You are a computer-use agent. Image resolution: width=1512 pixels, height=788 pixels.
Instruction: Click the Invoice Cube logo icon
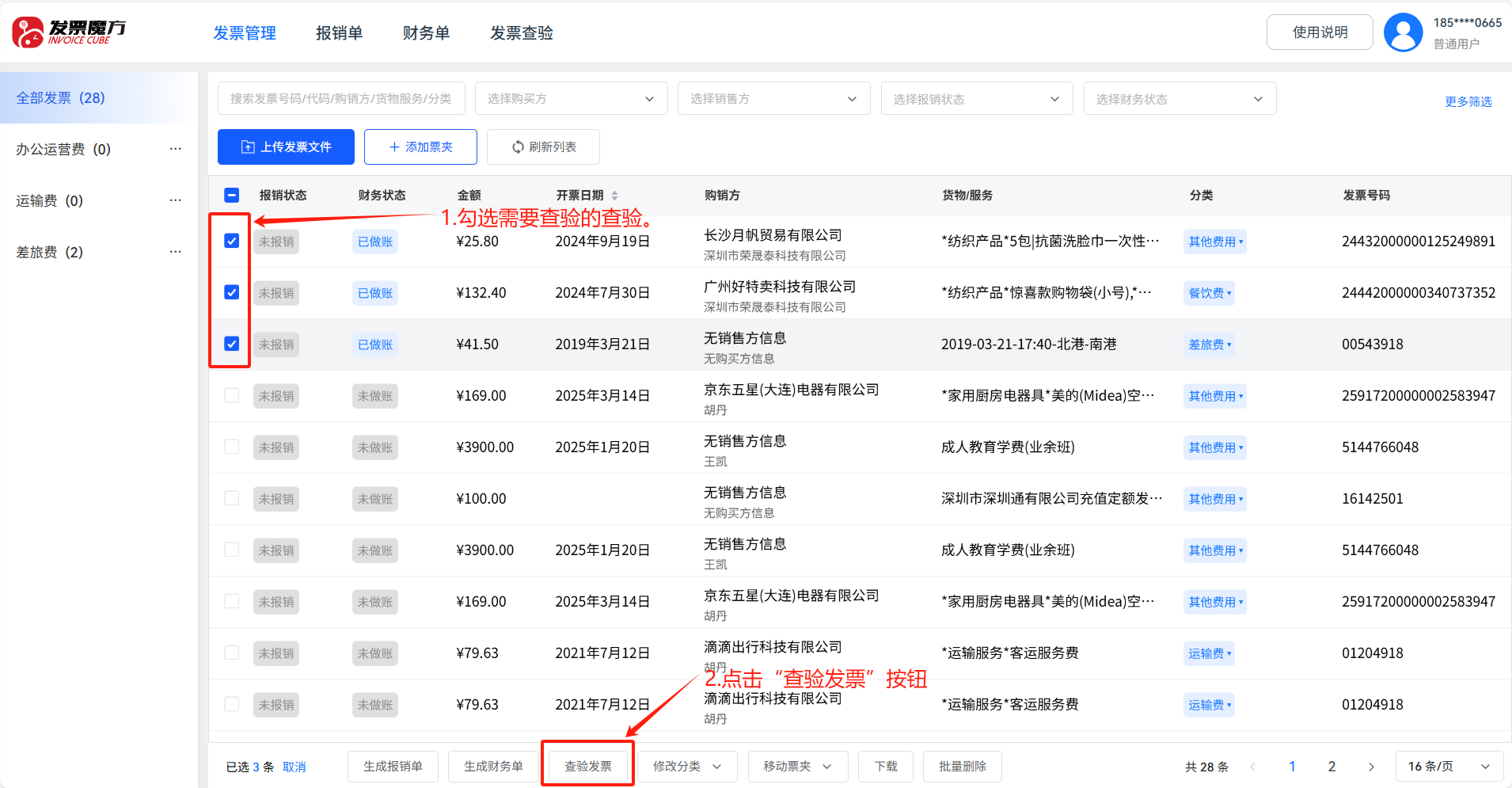click(28, 32)
